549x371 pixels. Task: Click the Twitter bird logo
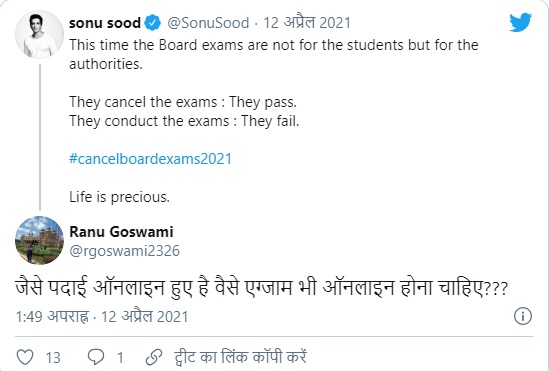521,22
